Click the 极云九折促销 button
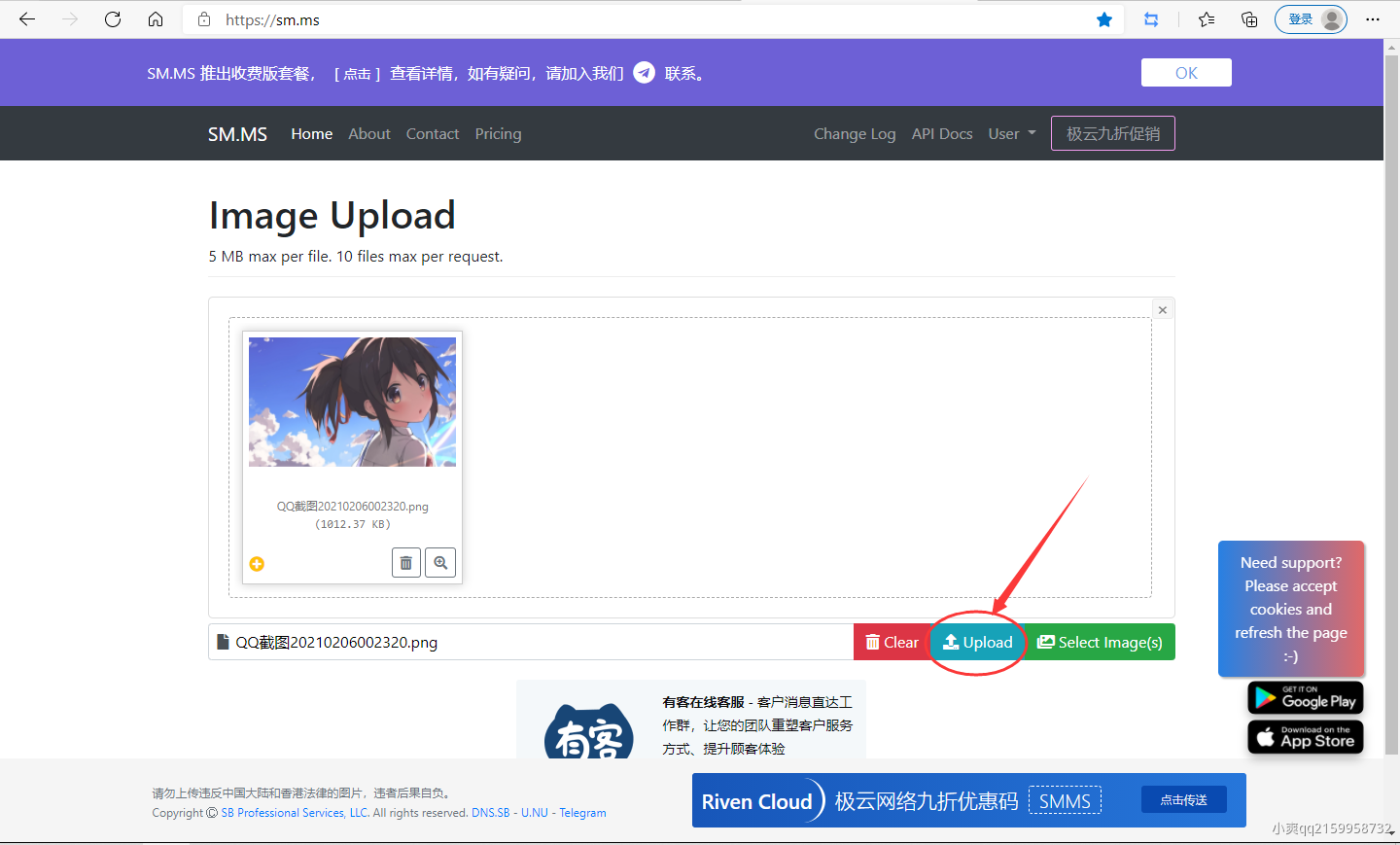The image size is (1400, 845). pos(1113,133)
